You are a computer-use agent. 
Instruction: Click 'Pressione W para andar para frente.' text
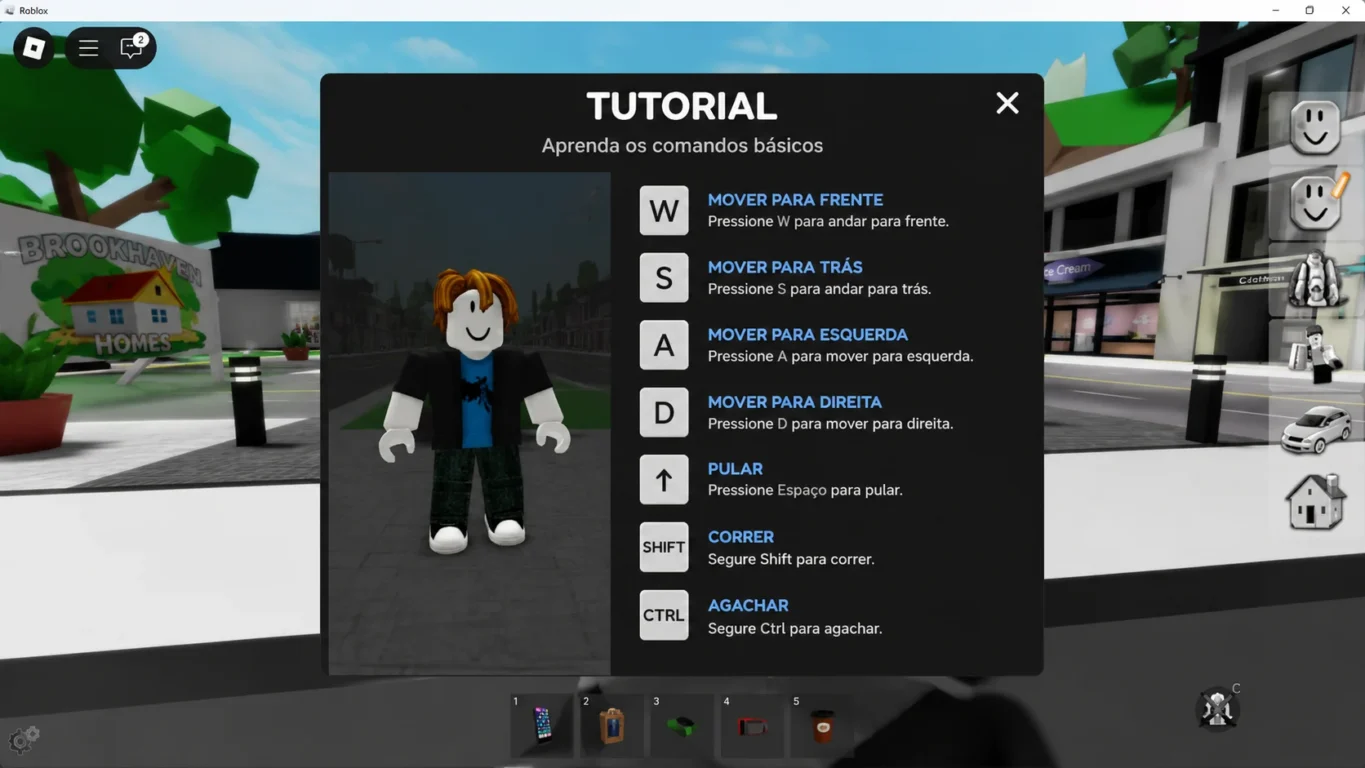click(x=828, y=221)
